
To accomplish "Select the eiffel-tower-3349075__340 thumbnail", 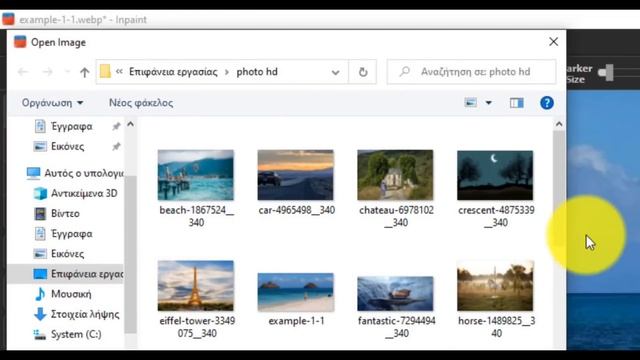I will pyautogui.click(x=196, y=286).
